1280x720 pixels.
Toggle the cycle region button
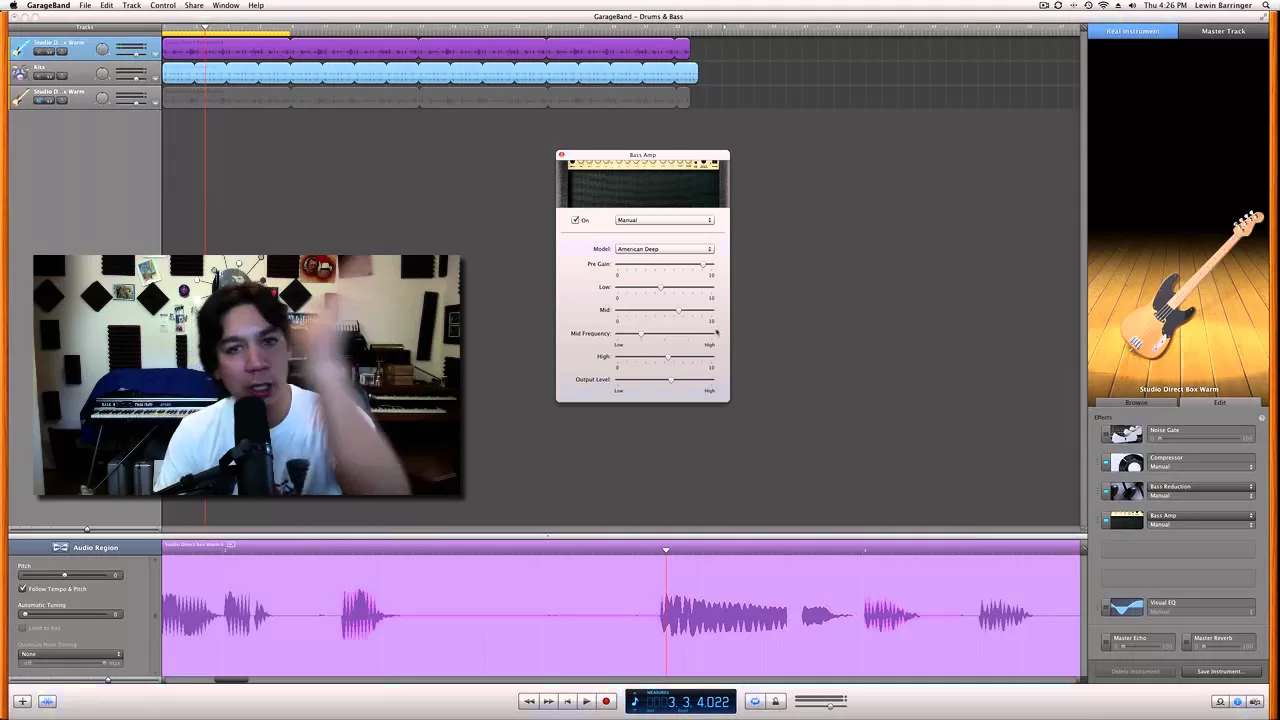[755, 702]
